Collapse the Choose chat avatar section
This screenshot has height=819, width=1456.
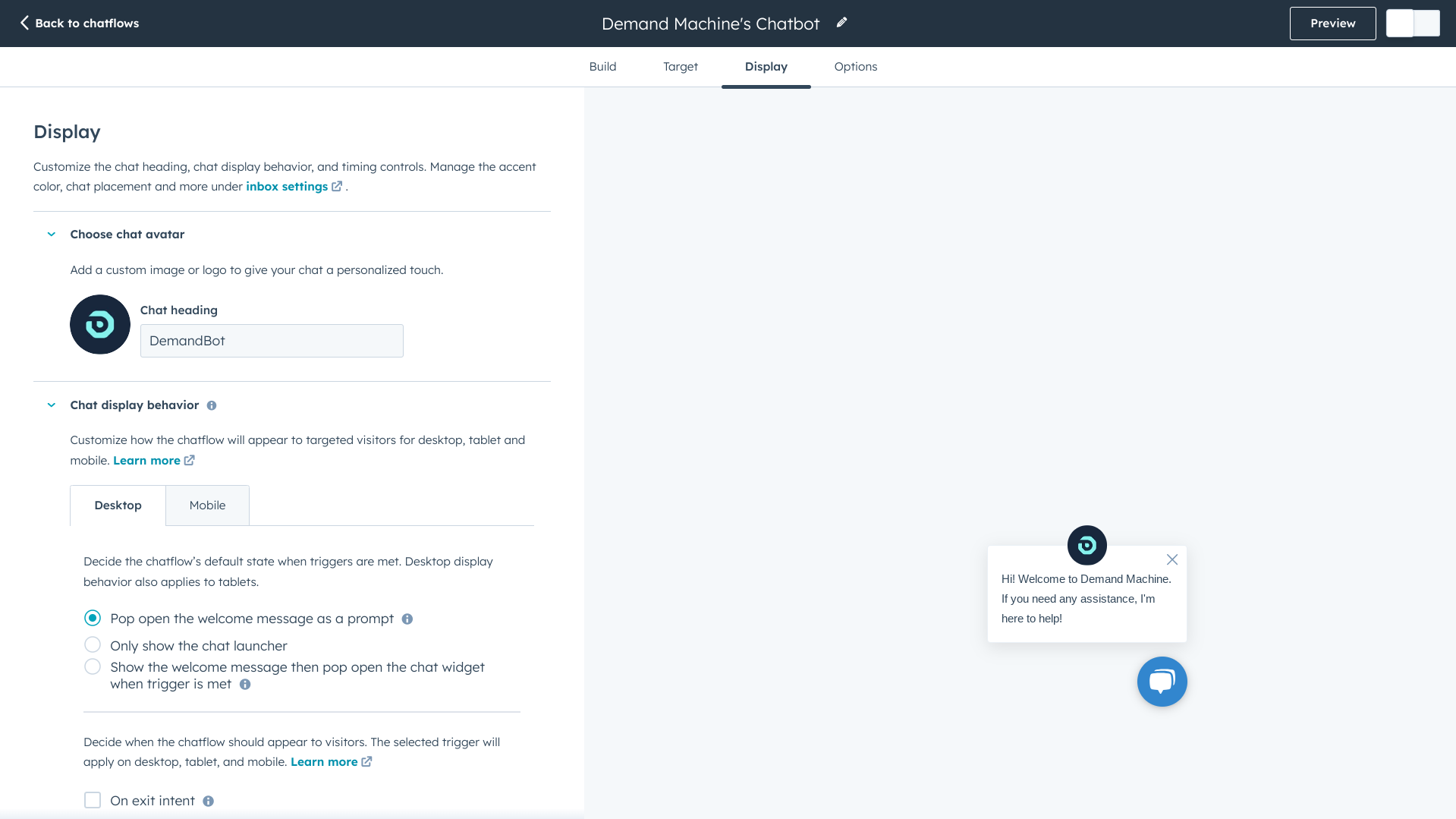[52, 235]
